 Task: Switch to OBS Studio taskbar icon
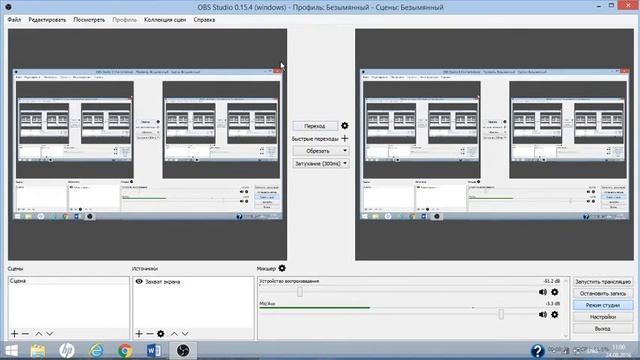[183, 351]
